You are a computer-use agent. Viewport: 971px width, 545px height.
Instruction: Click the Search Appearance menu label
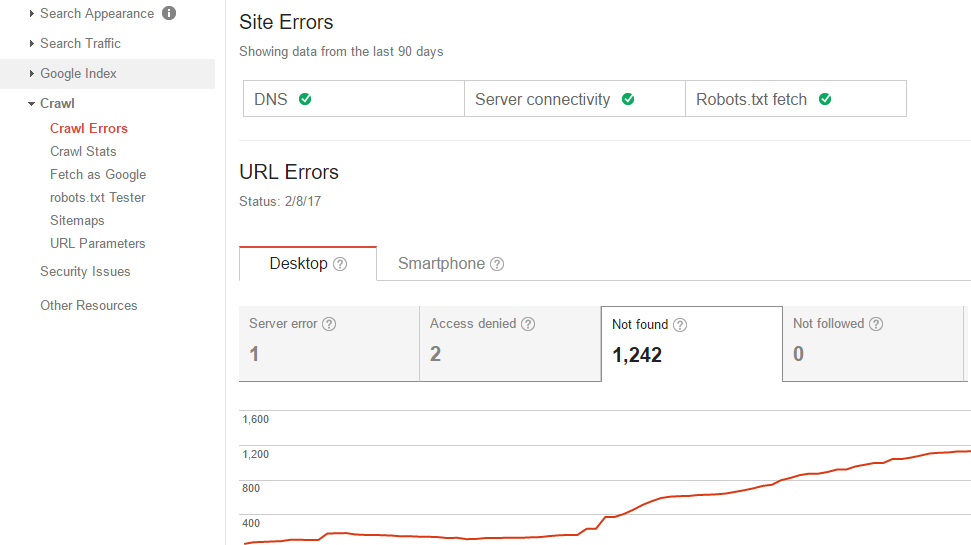tap(97, 14)
